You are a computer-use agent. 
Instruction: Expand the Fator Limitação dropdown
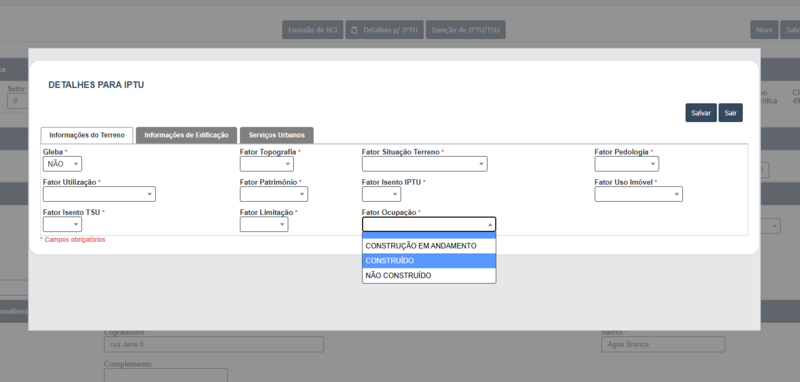click(x=264, y=224)
